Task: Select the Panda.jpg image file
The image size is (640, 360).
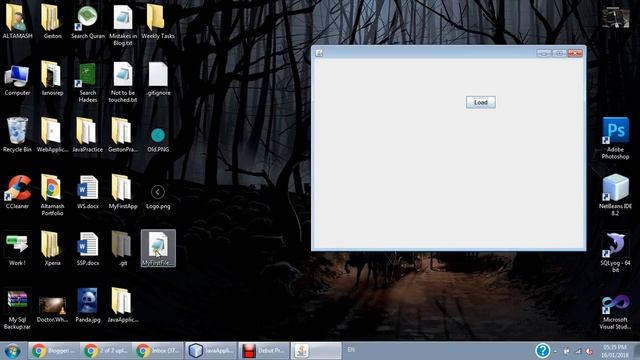Action: 88,305
